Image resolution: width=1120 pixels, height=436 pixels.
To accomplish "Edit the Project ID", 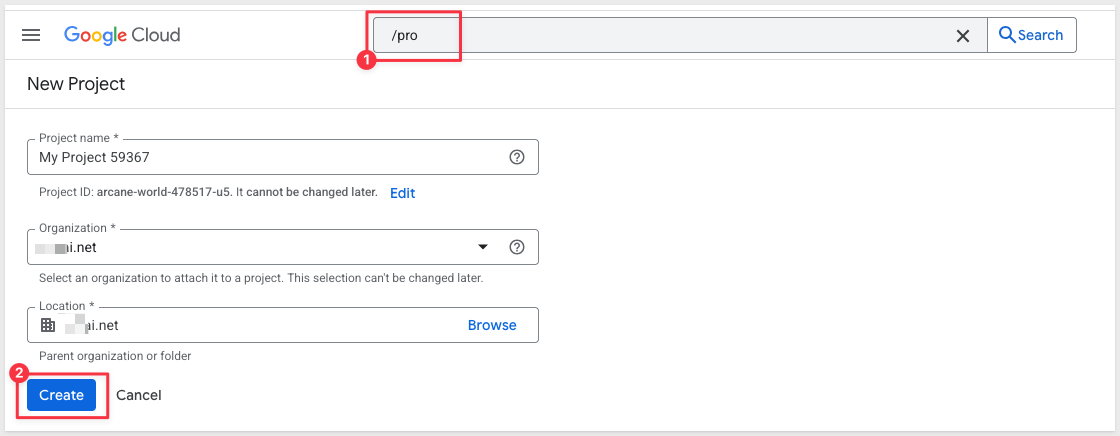I will click(x=402, y=193).
